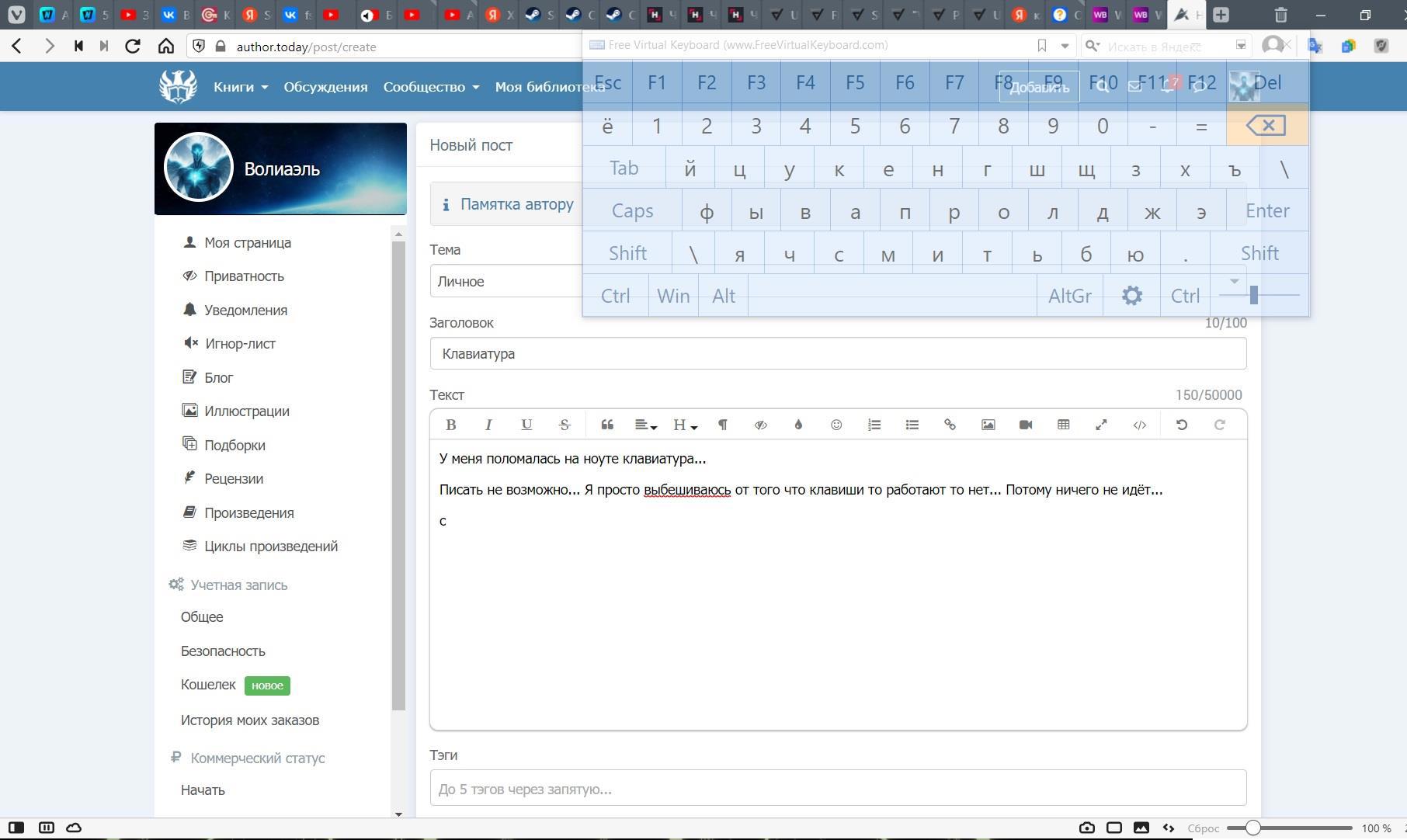Adjust the browser zoom slider in status bar

coord(1253,828)
